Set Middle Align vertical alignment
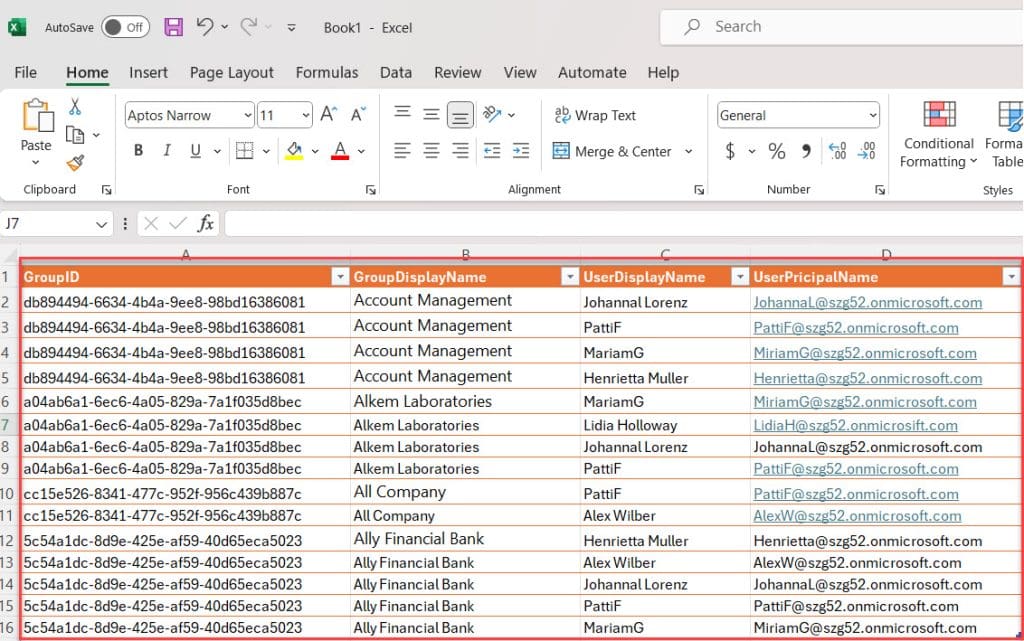Screen dimensions: 1024x641 click(431, 114)
